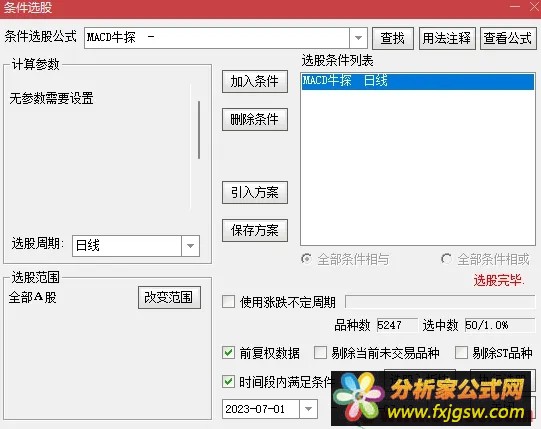Click the 选股完毕 status text
541x429 pixels.
click(499, 280)
